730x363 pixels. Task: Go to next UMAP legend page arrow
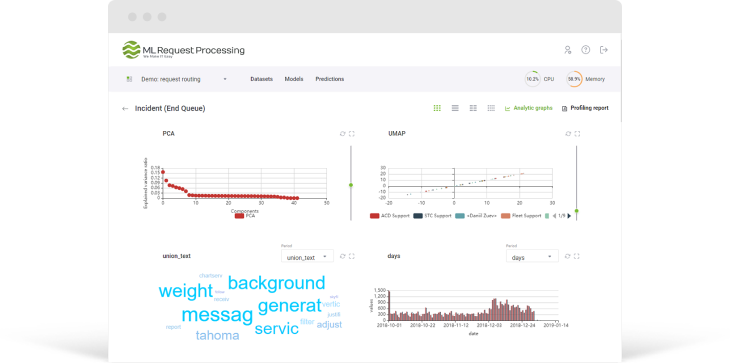tap(569, 215)
